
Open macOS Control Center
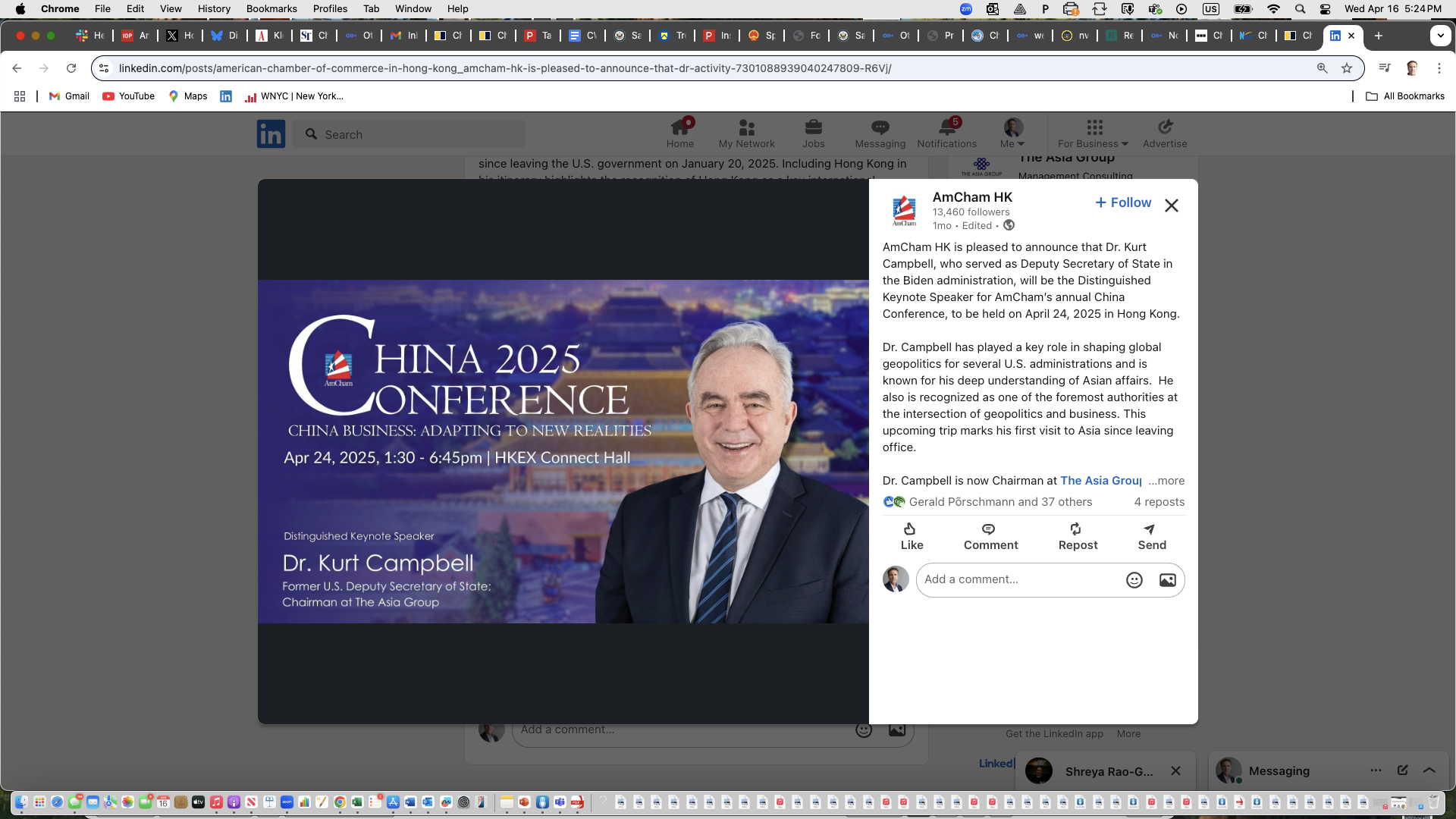tap(1325, 9)
